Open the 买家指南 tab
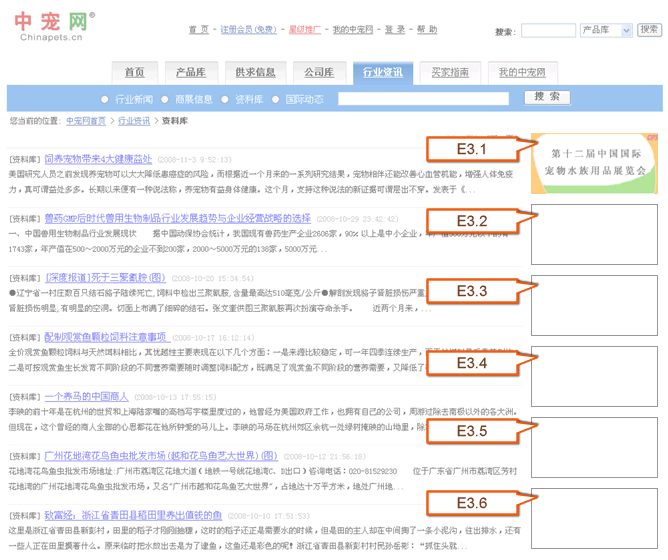This screenshot has height=560, width=668. pos(450,73)
